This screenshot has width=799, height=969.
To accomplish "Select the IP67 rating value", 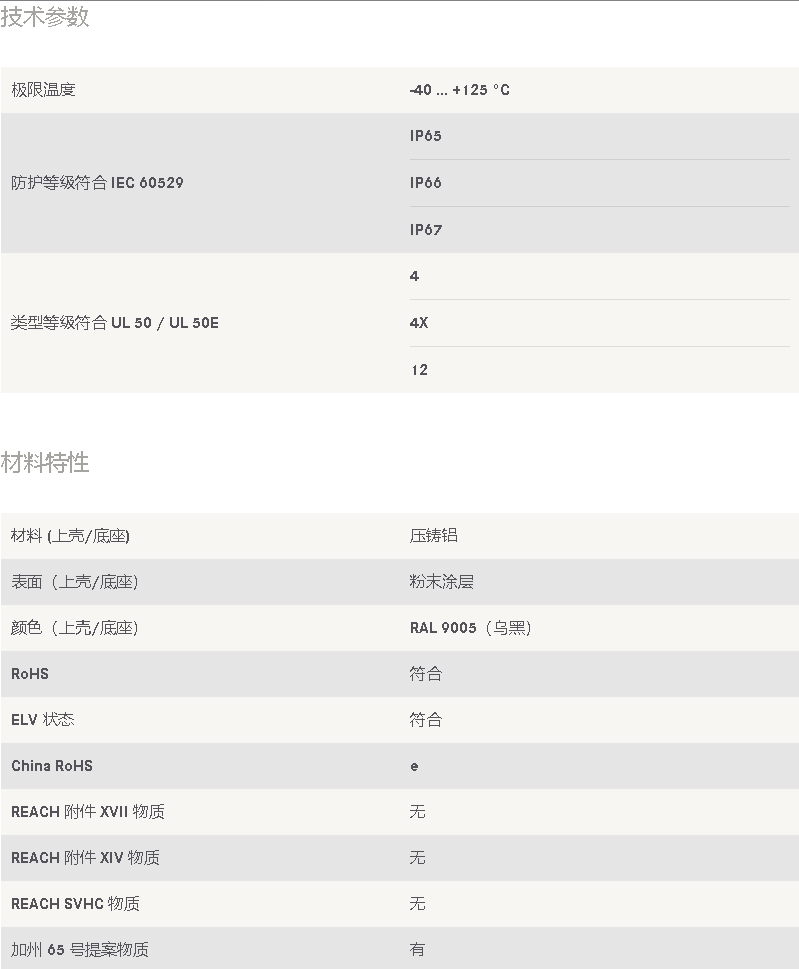I will (x=425, y=230).
